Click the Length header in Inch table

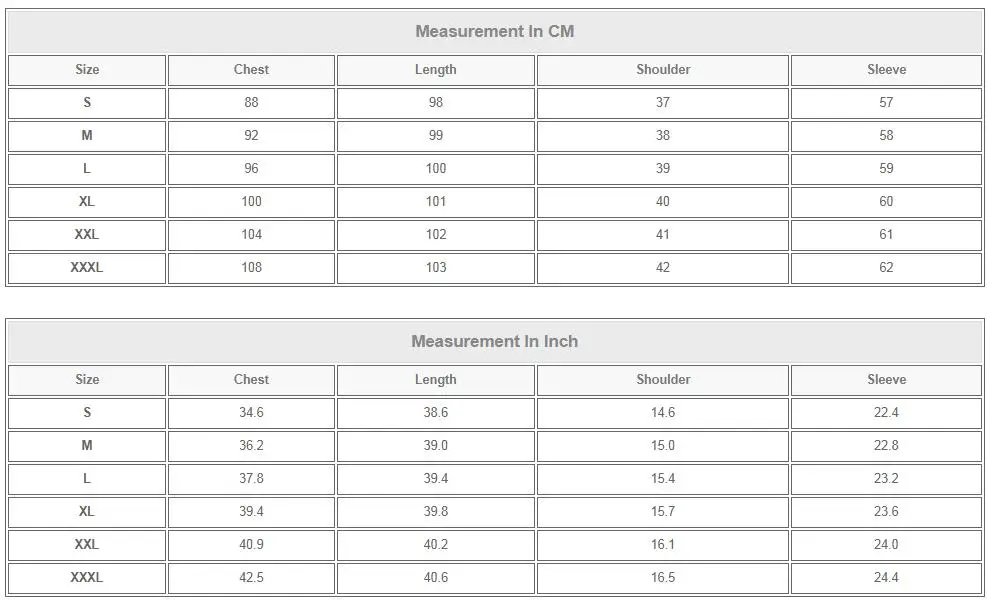click(436, 380)
